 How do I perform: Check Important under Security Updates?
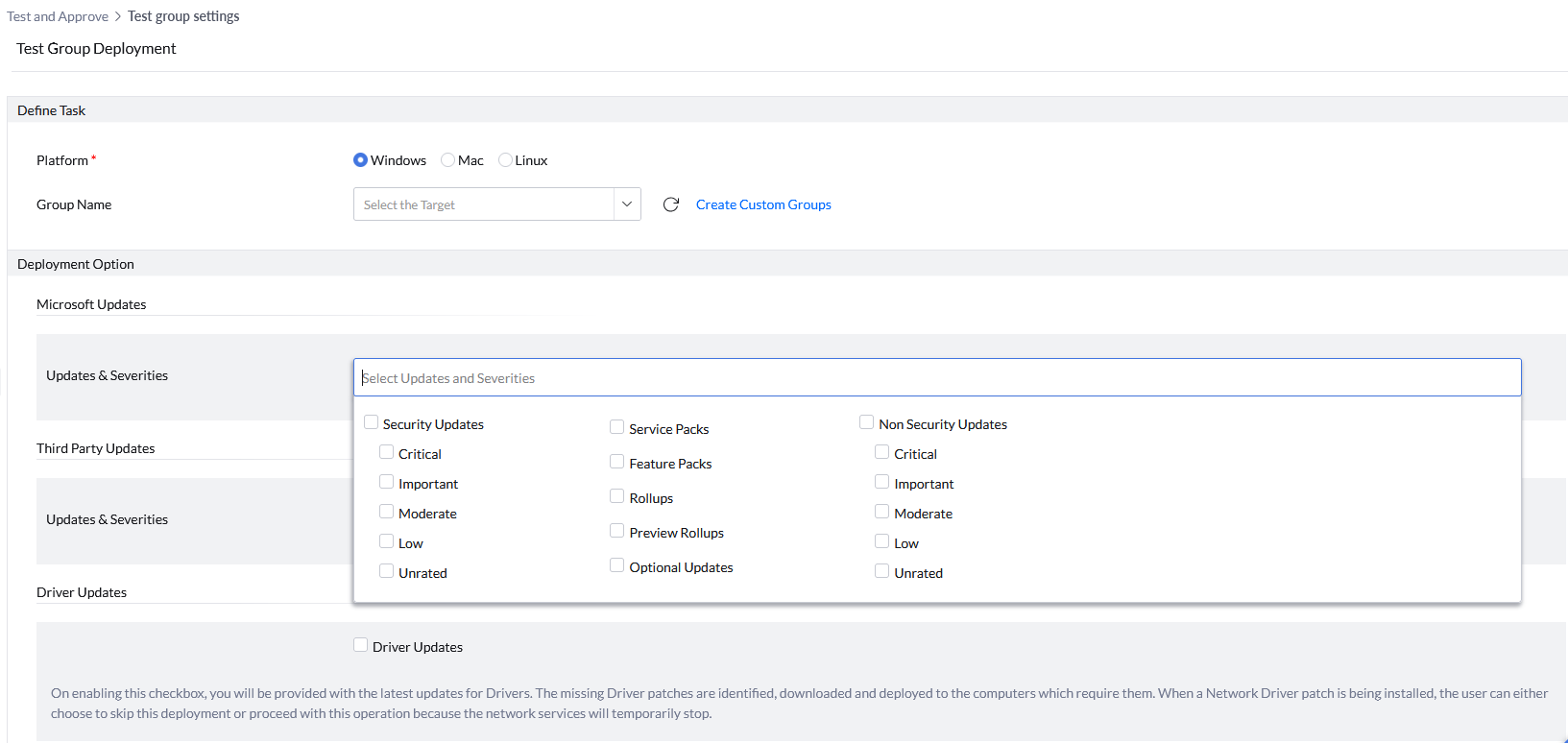[x=386, y=482]
